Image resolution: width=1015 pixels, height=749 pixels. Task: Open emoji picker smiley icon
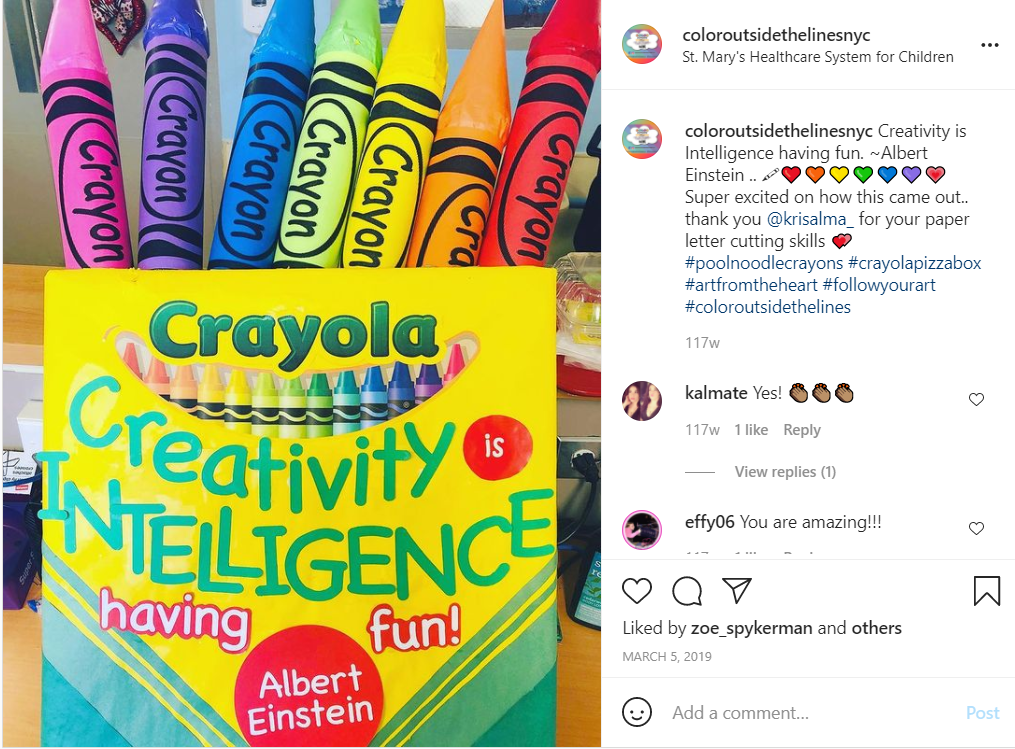636,712
